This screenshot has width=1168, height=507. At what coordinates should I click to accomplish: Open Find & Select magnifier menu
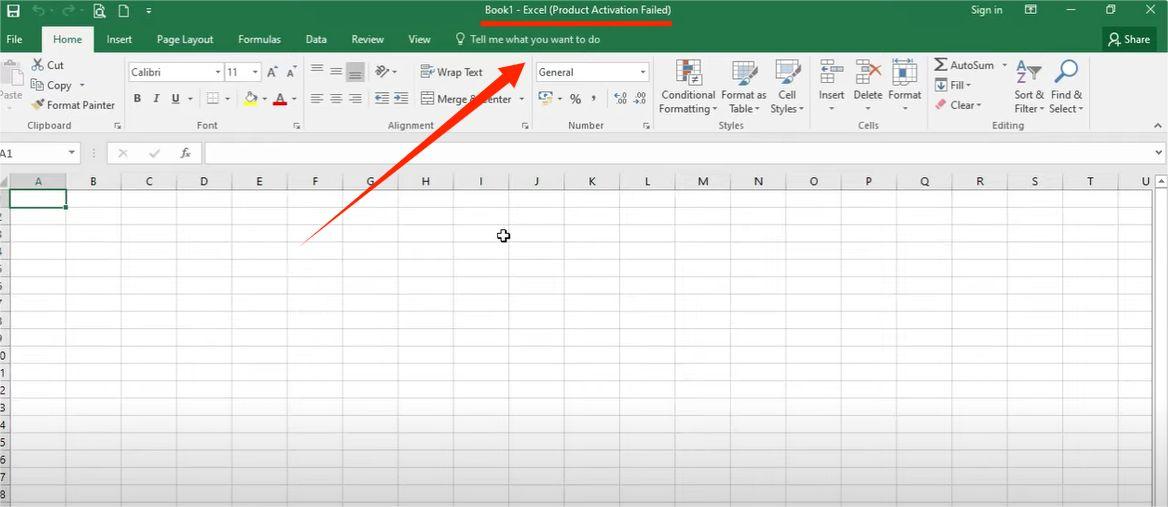pos(1066,86)
